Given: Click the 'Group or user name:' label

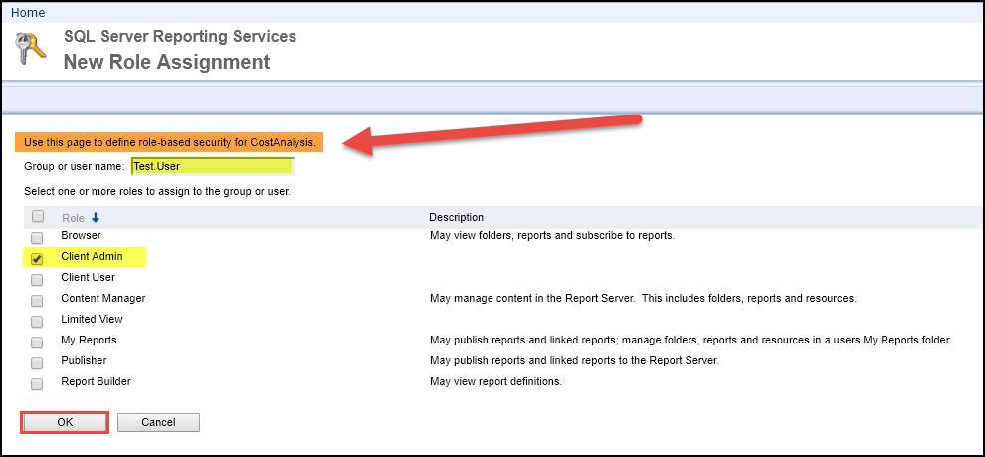Looking at the screenshot, I should (x=74, y=167).
